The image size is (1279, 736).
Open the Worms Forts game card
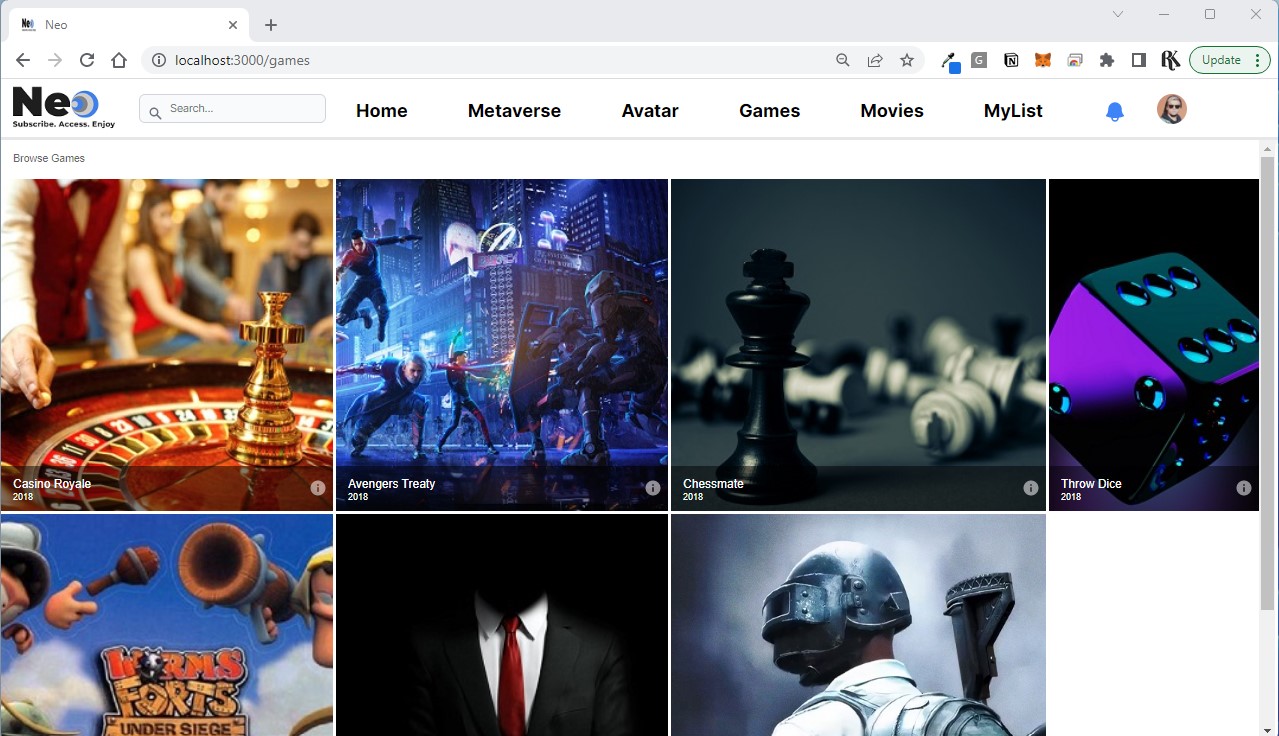167,625
